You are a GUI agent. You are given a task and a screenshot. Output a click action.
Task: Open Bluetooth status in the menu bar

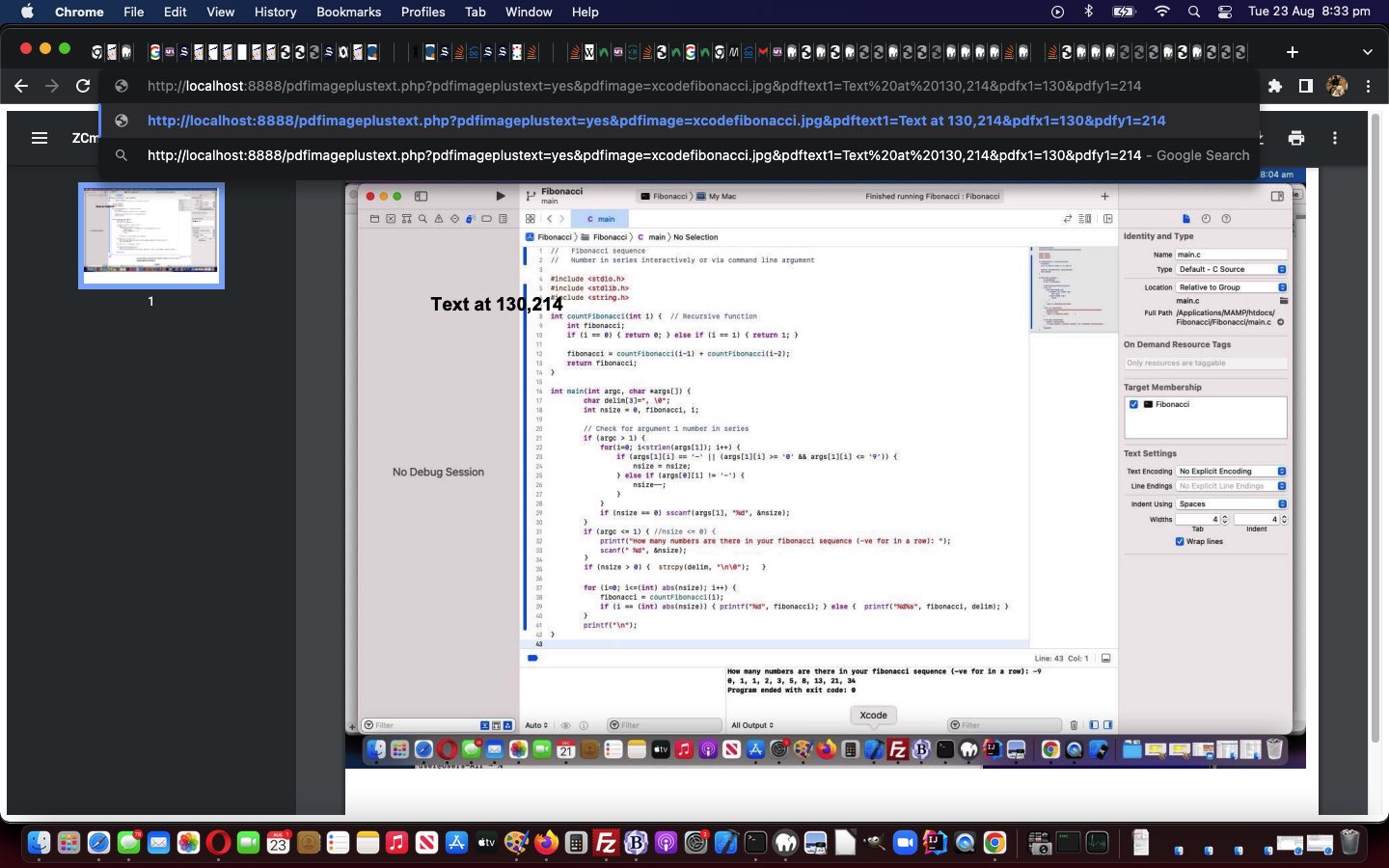pos(1088,12)
